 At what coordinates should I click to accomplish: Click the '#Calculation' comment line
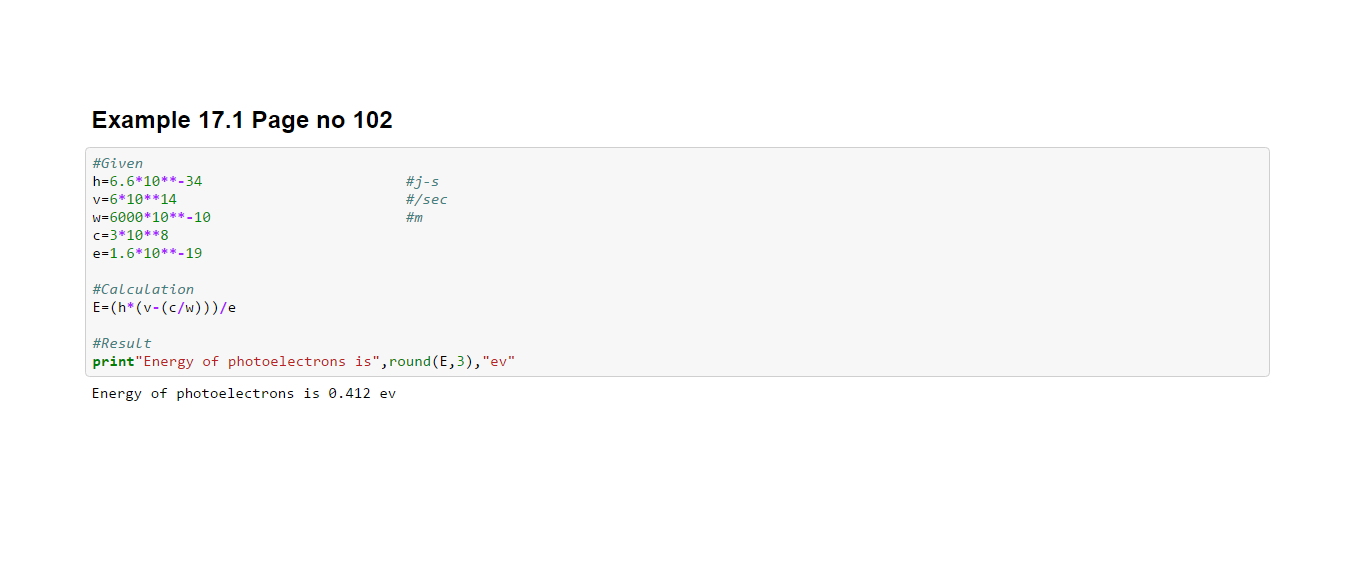(143, 289)
